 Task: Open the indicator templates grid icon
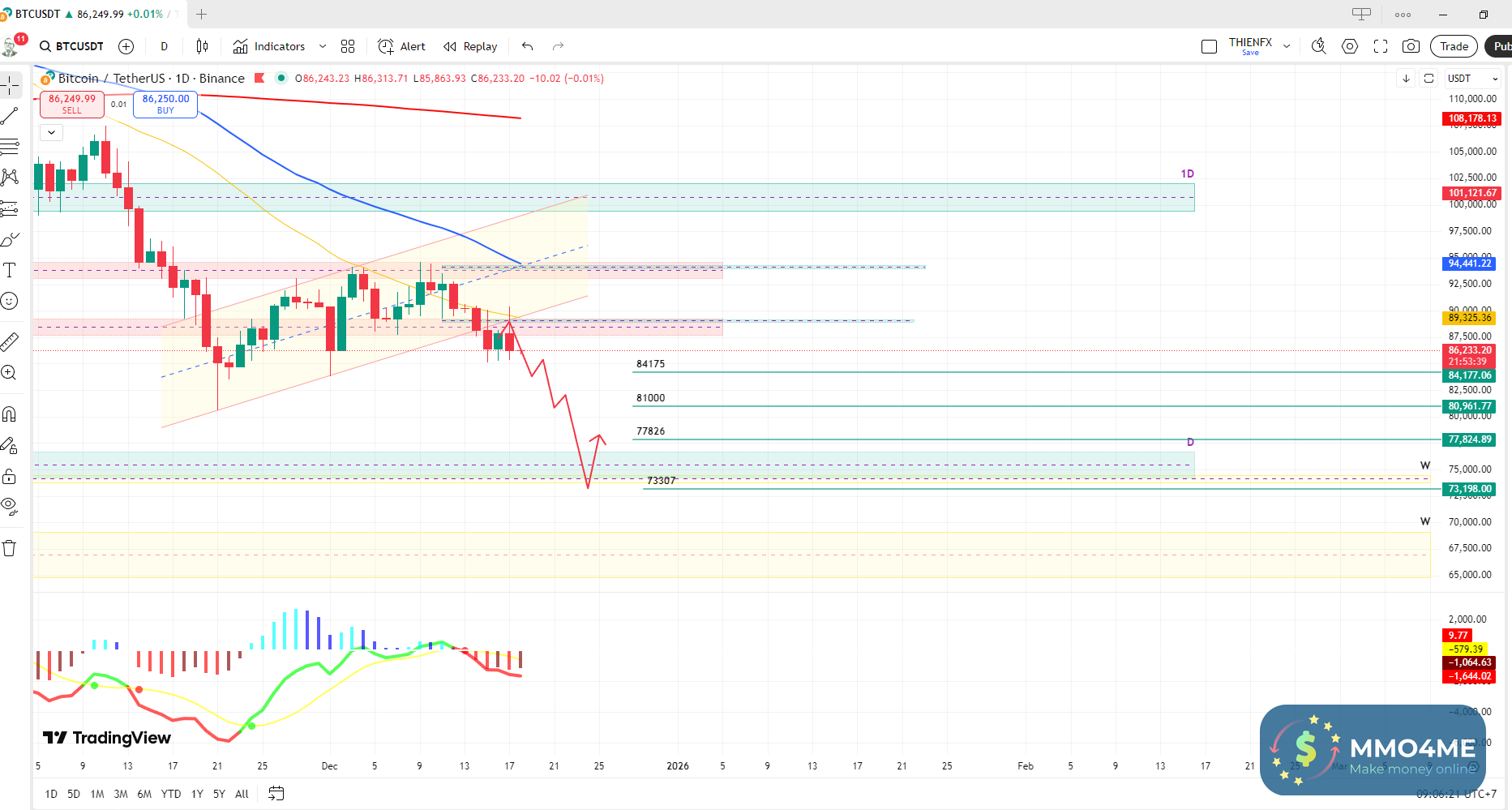pyautogui.click(x=348, y=46)
